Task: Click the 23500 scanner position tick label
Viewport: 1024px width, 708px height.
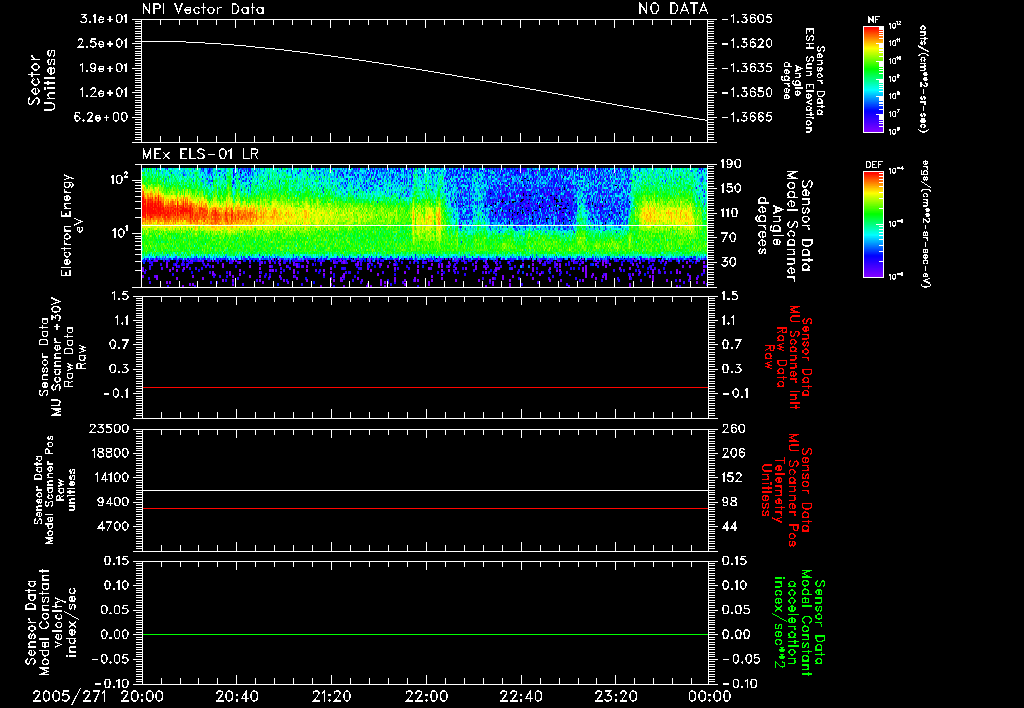Action: 108,429
